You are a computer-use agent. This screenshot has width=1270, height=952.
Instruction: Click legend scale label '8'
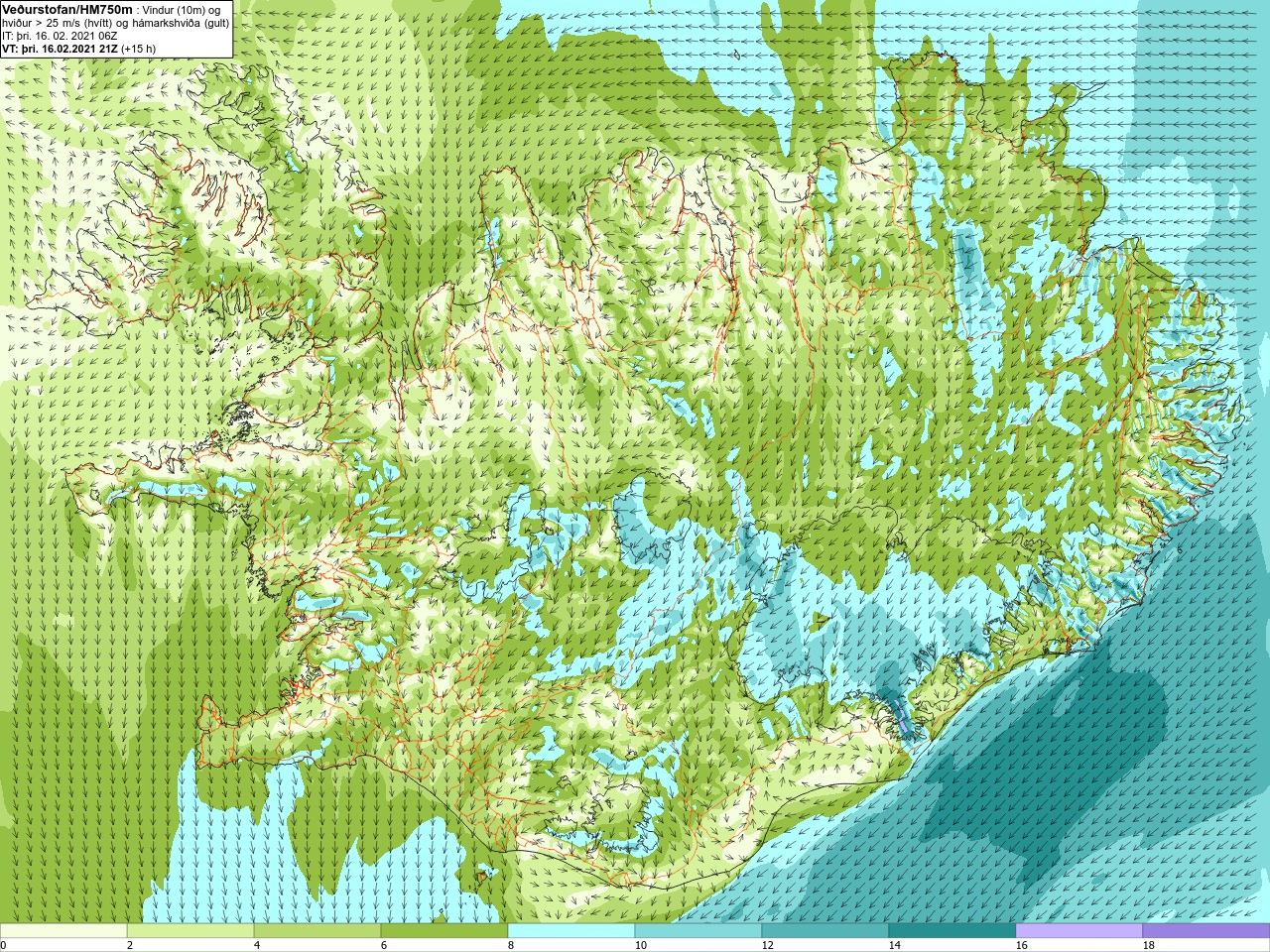click(x=511, y=945)
